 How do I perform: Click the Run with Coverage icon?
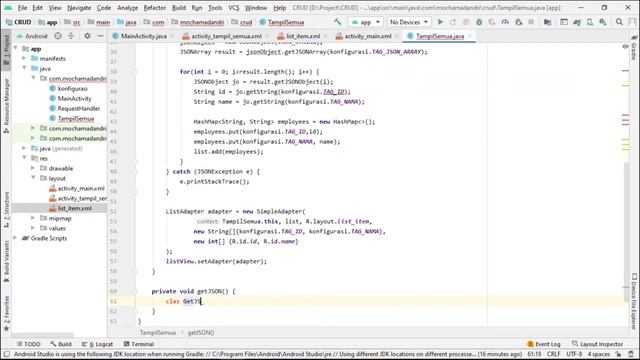[x=492, y=22]
